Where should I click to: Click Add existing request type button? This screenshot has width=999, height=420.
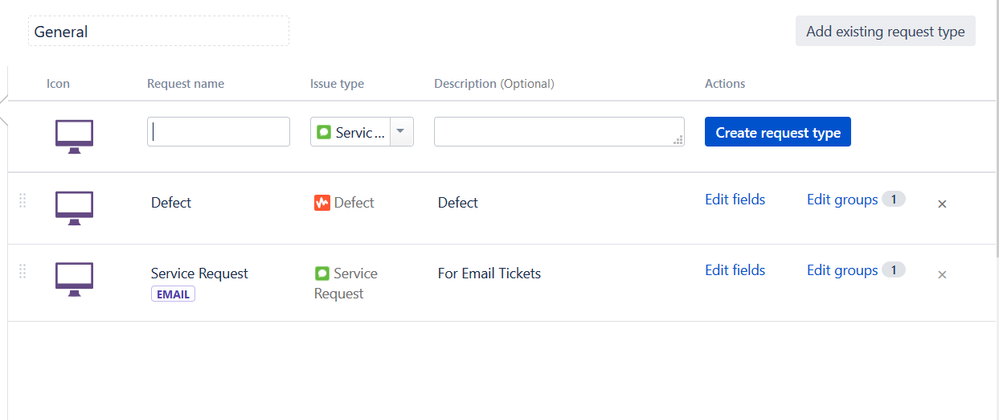(x=886, y=31)
